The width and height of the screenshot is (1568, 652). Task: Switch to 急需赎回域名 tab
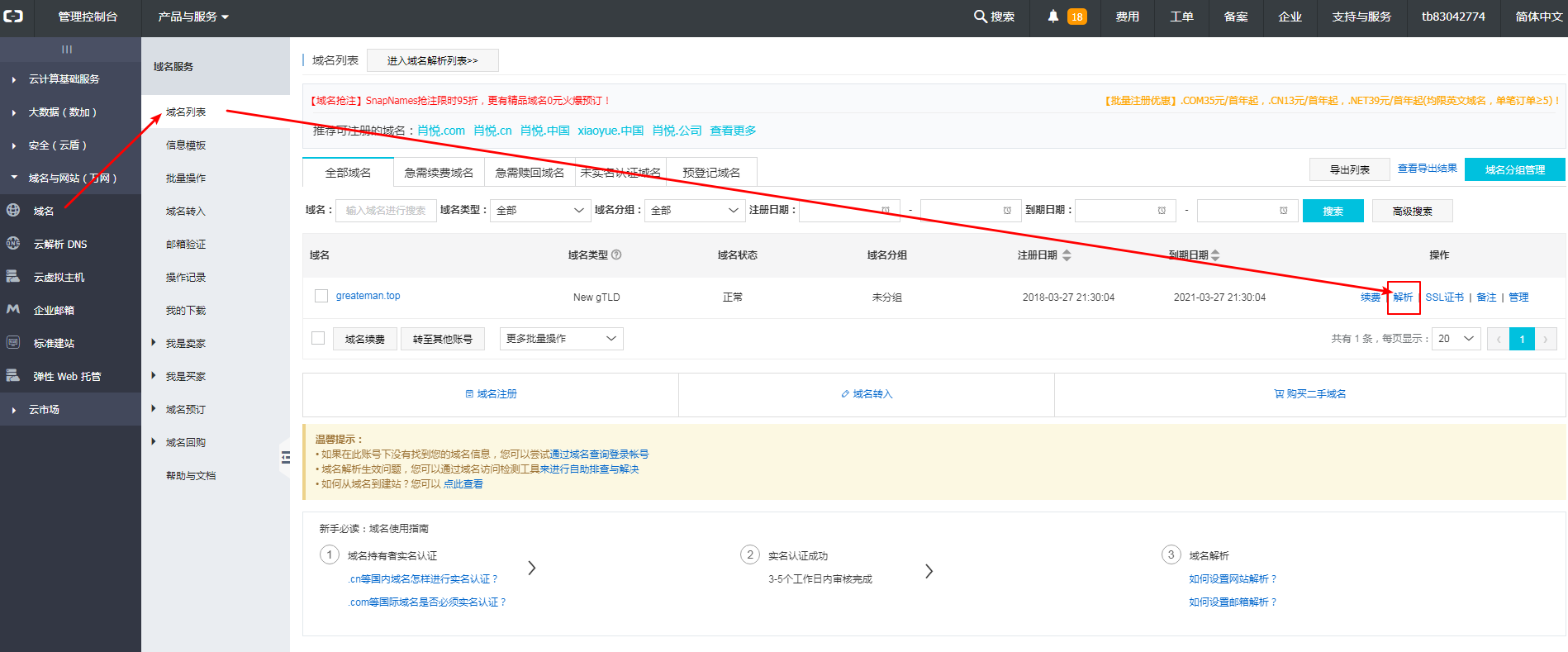point(530,173)
